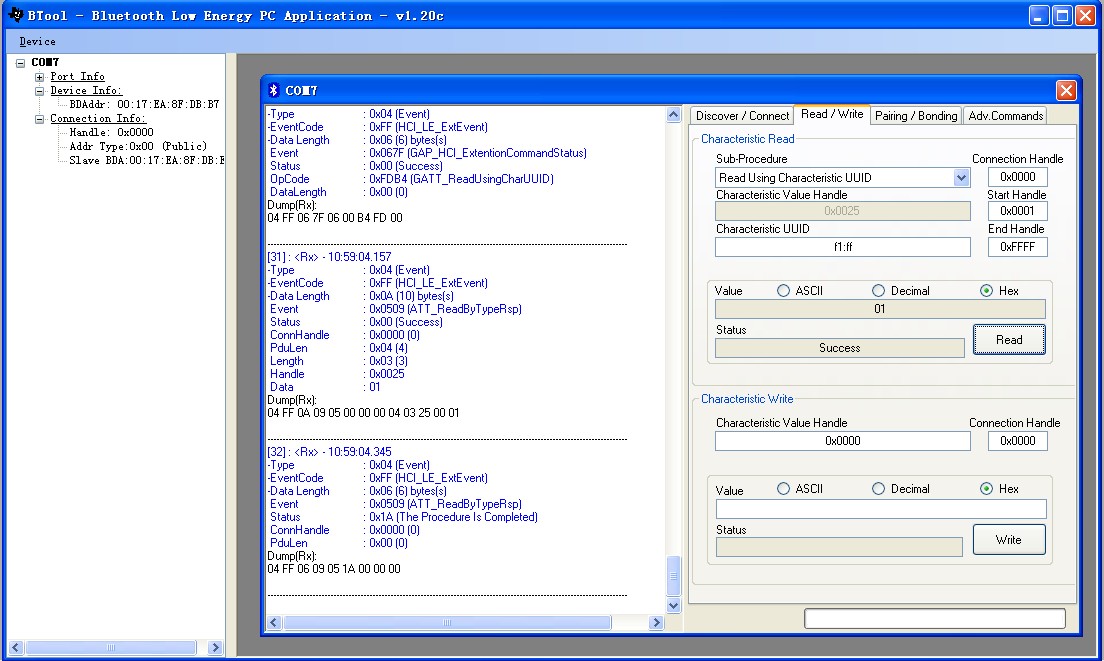Click the log horizontal scroll right arrow
This screenshot has width=1104, height=661.
coord(656,622)
